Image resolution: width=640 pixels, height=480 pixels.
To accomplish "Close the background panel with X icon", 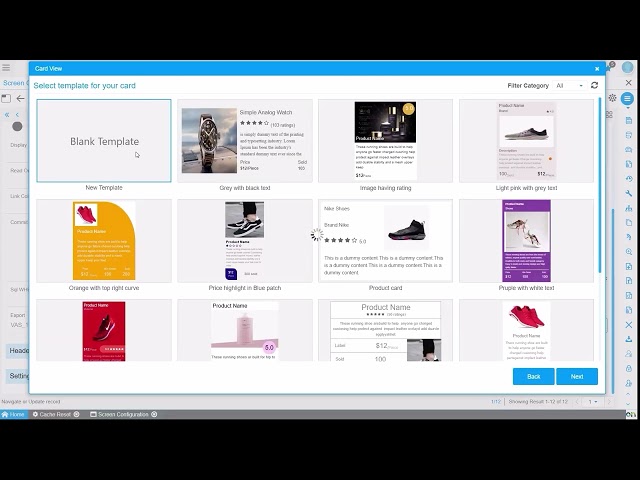I will tap(629, 83).
